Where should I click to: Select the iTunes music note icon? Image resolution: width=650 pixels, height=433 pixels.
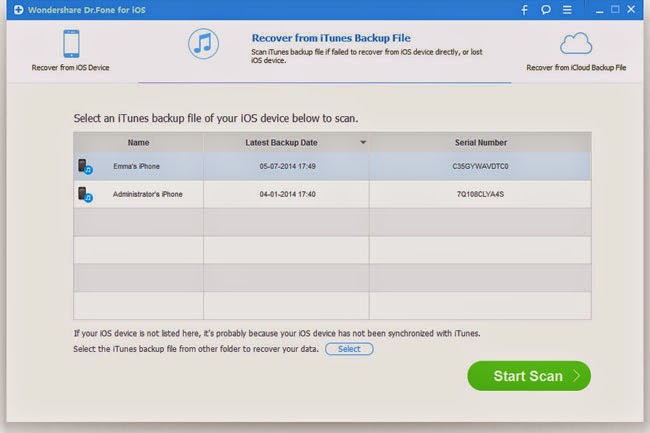click(203, 44)
